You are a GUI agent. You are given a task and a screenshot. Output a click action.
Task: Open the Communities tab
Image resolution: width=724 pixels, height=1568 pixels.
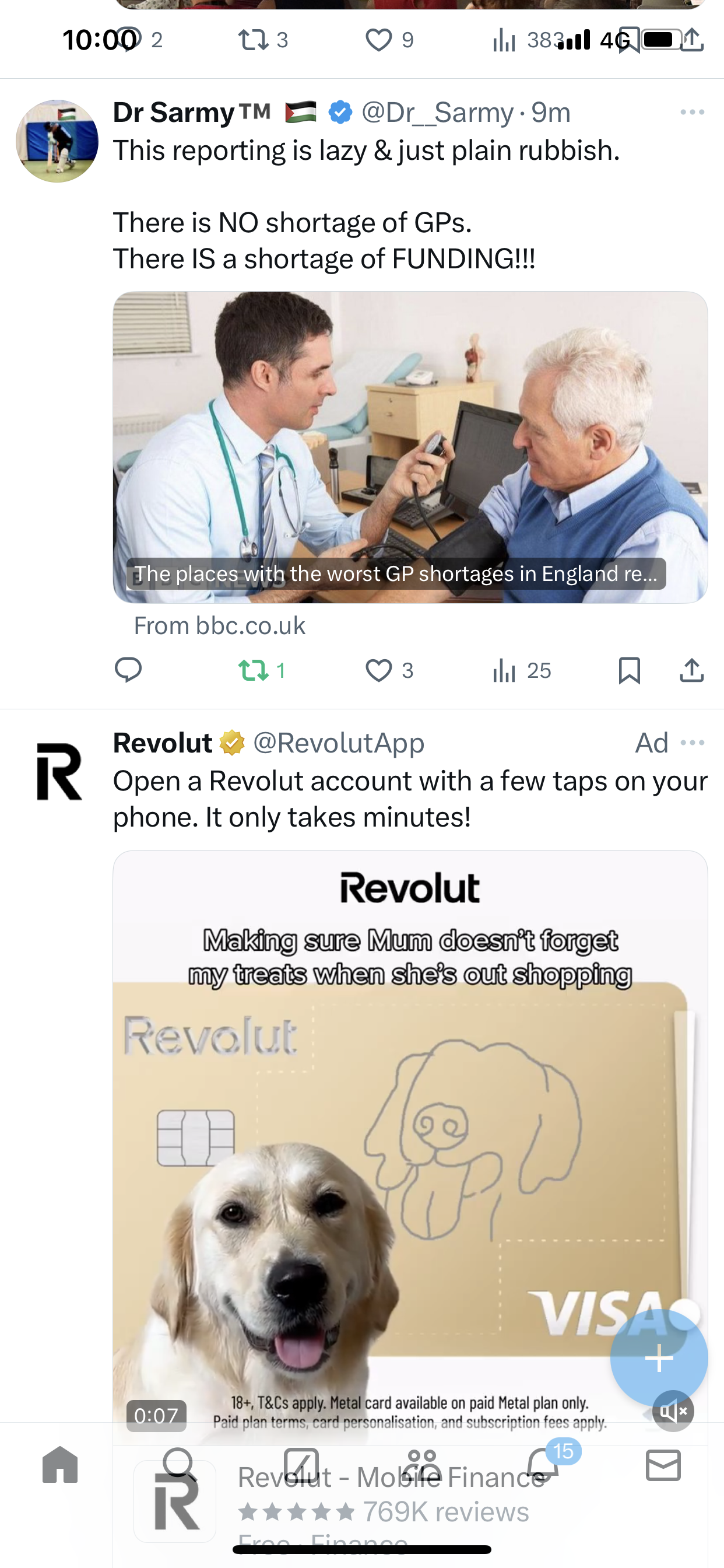(421, 1465)
